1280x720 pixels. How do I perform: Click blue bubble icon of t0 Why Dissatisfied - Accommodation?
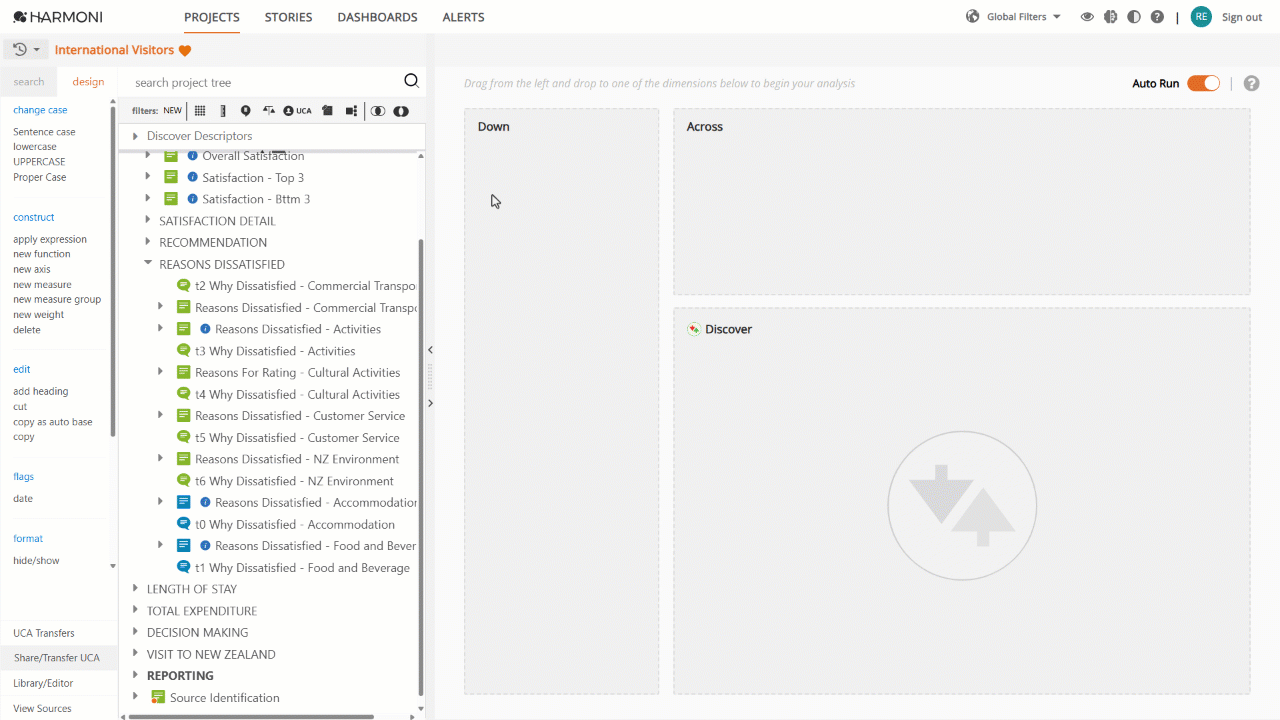coord(183,524)
